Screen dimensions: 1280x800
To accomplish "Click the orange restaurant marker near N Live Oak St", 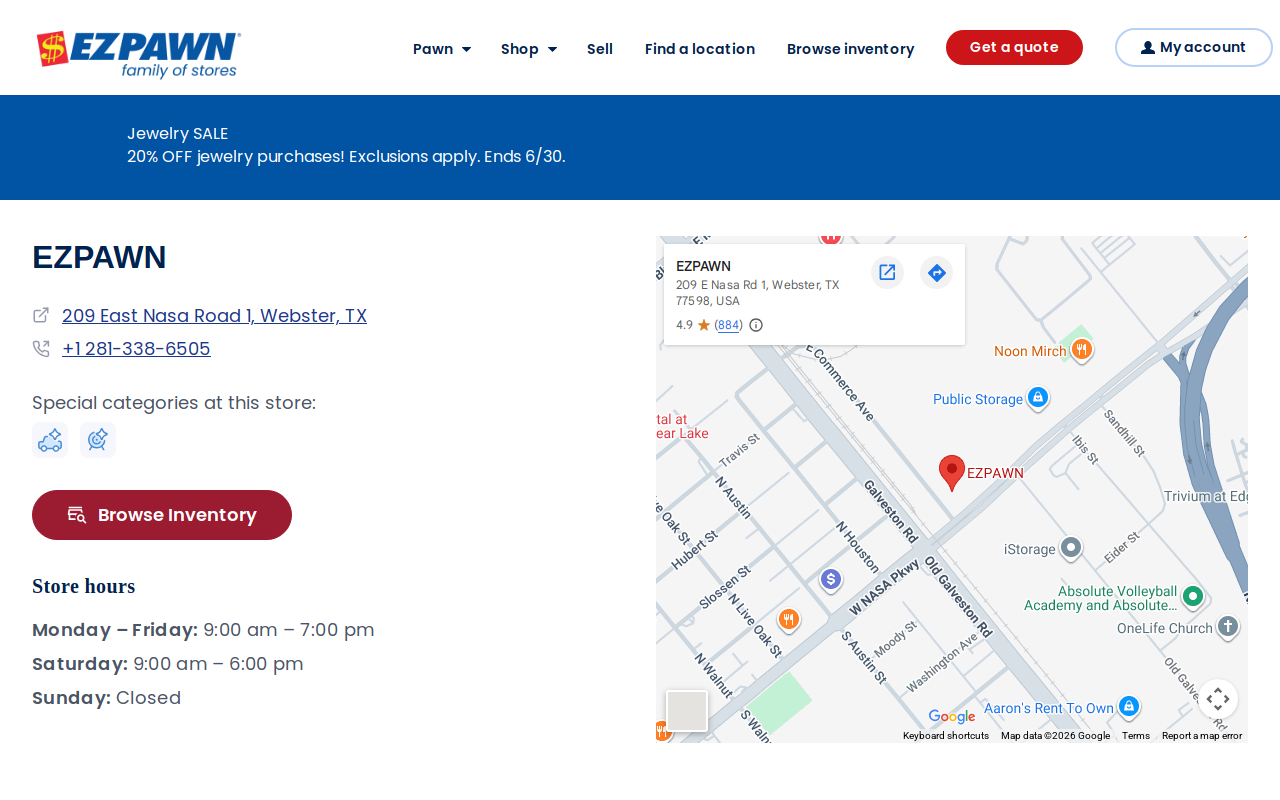I will 789,620.
